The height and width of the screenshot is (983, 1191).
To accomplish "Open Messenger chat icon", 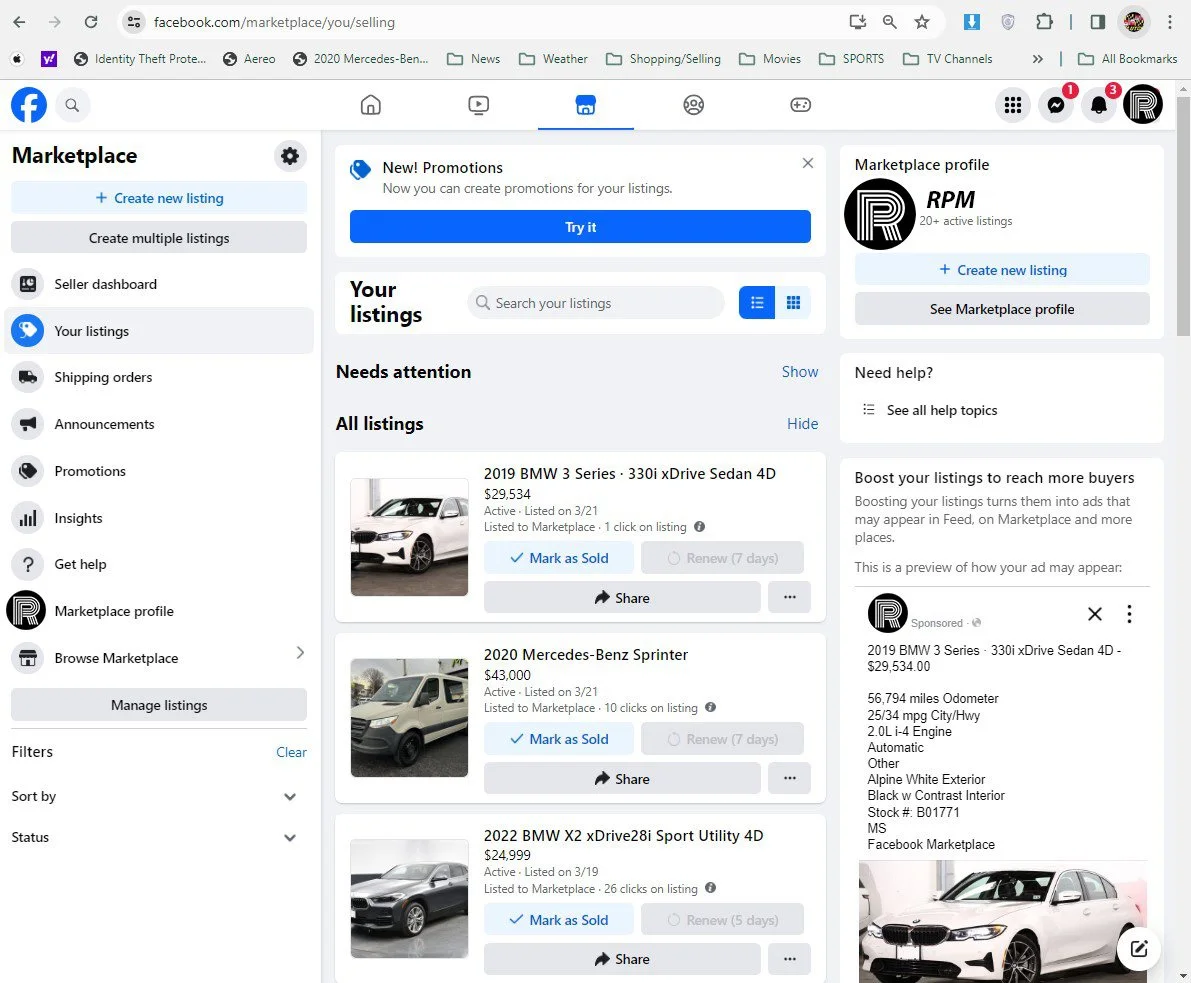I will click(x=1056, y=105).
